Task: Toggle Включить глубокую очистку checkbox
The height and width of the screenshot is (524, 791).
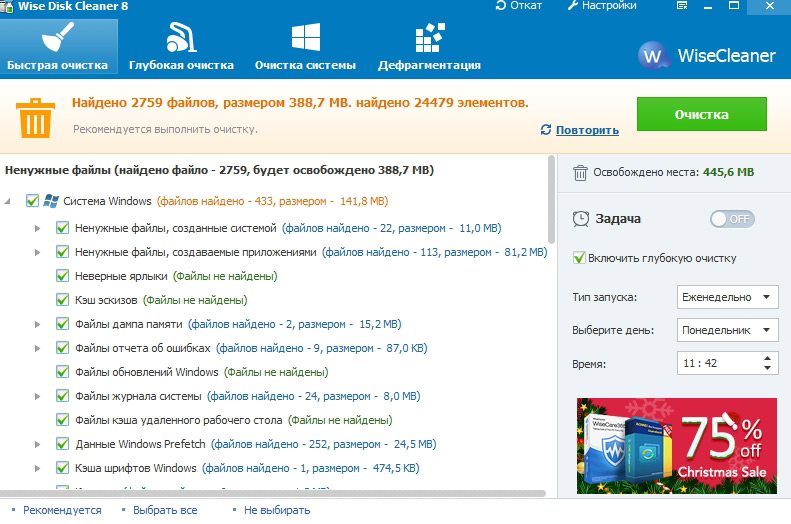Action: 579,258
